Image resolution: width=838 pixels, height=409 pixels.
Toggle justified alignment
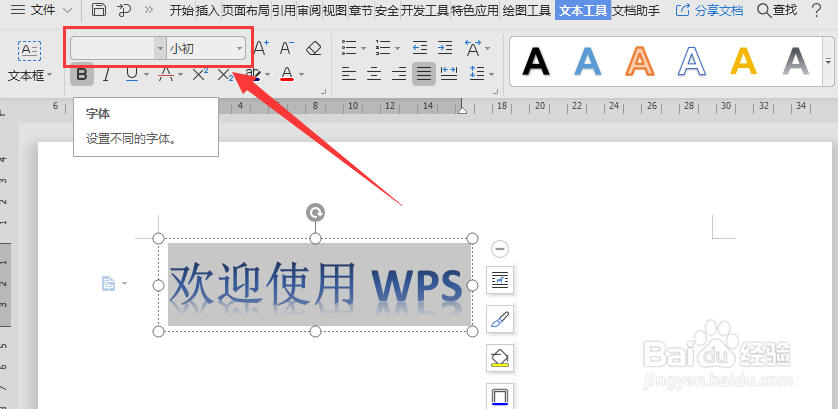click(x=424, y=74)
